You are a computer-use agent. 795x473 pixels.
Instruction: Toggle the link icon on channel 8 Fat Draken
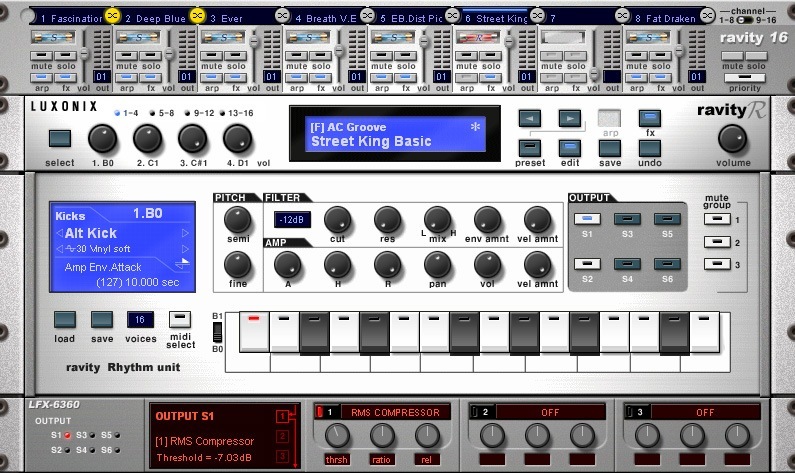pos(707,16)
